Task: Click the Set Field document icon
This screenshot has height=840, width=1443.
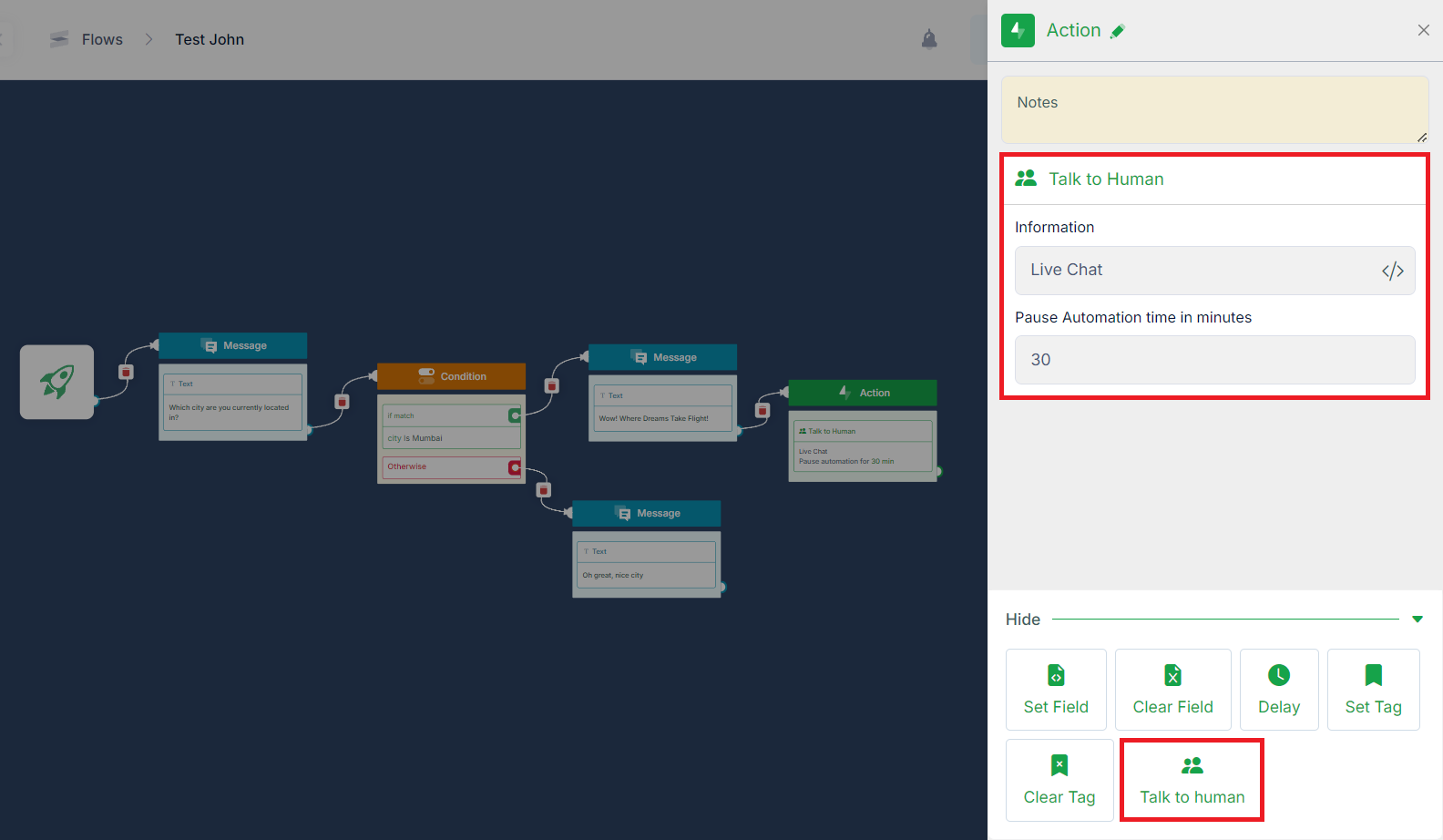Action: [1056, 675]
